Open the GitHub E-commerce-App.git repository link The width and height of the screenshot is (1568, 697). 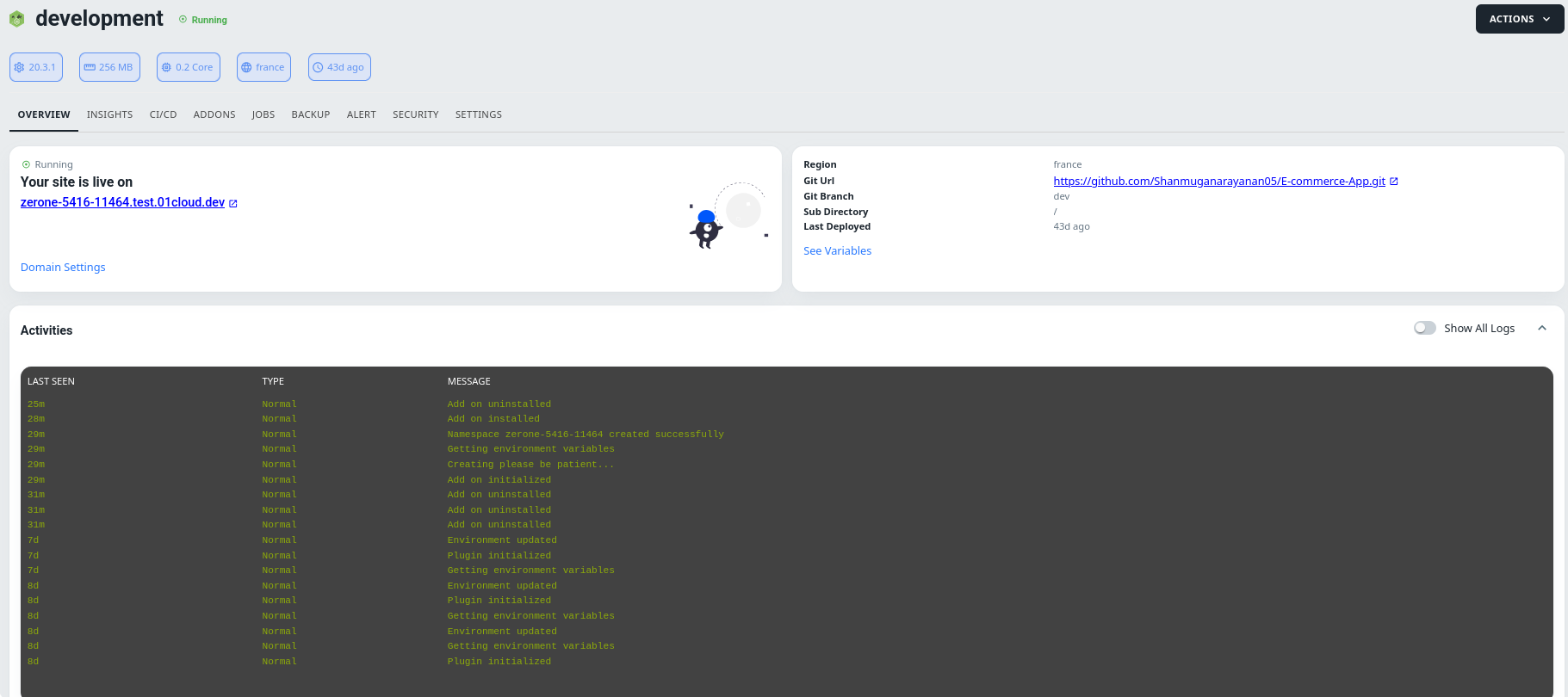(x=1219, y=181)
